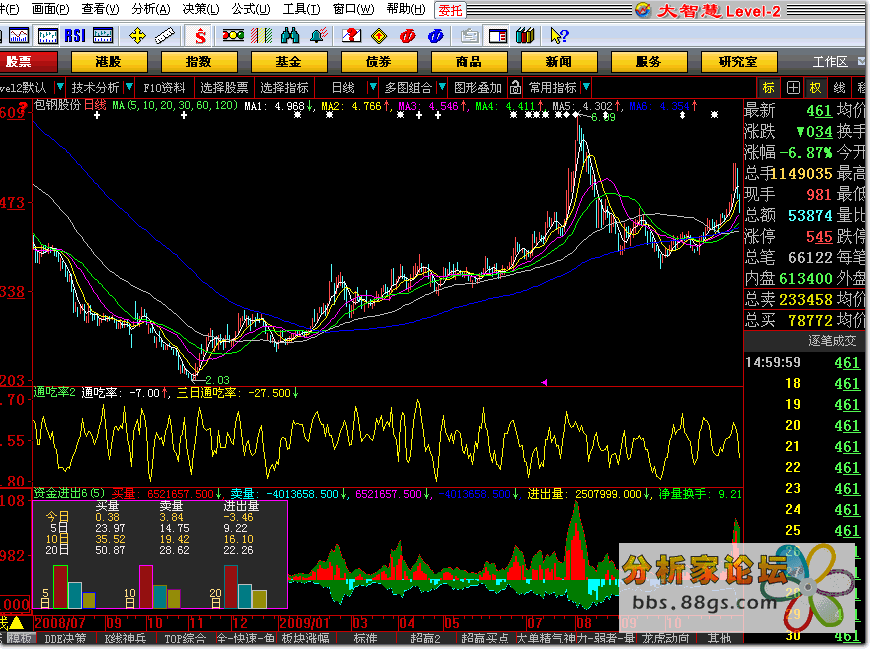This screenshot has height=650, width=872.
Task: Open the 决策(L) menu
Action: (201, 9)
